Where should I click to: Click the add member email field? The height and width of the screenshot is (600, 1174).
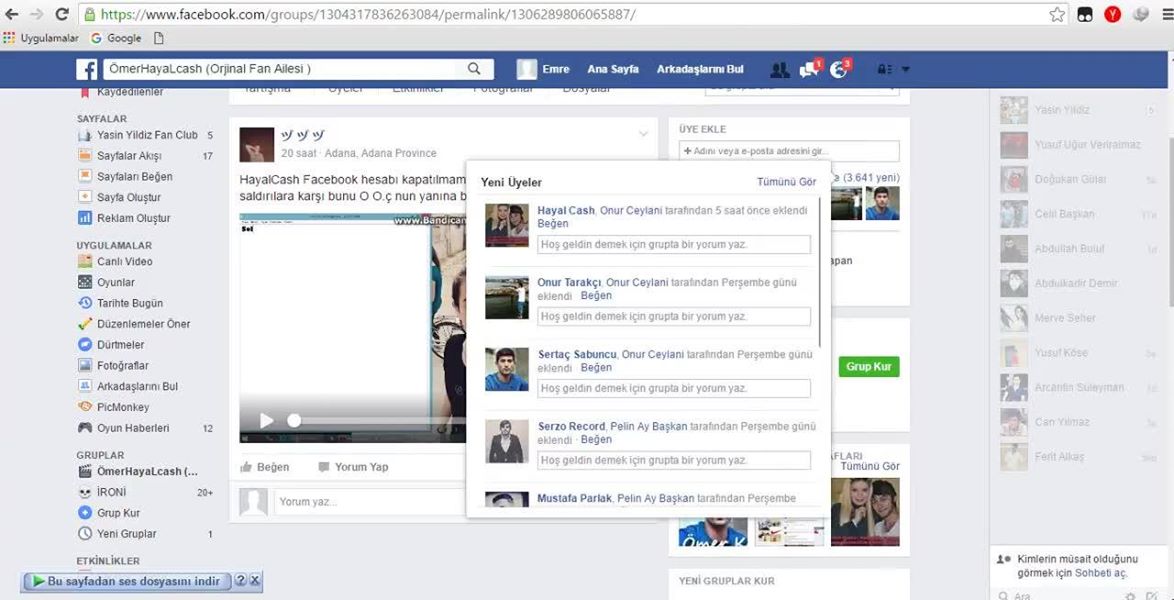click(x=789, y=151)
